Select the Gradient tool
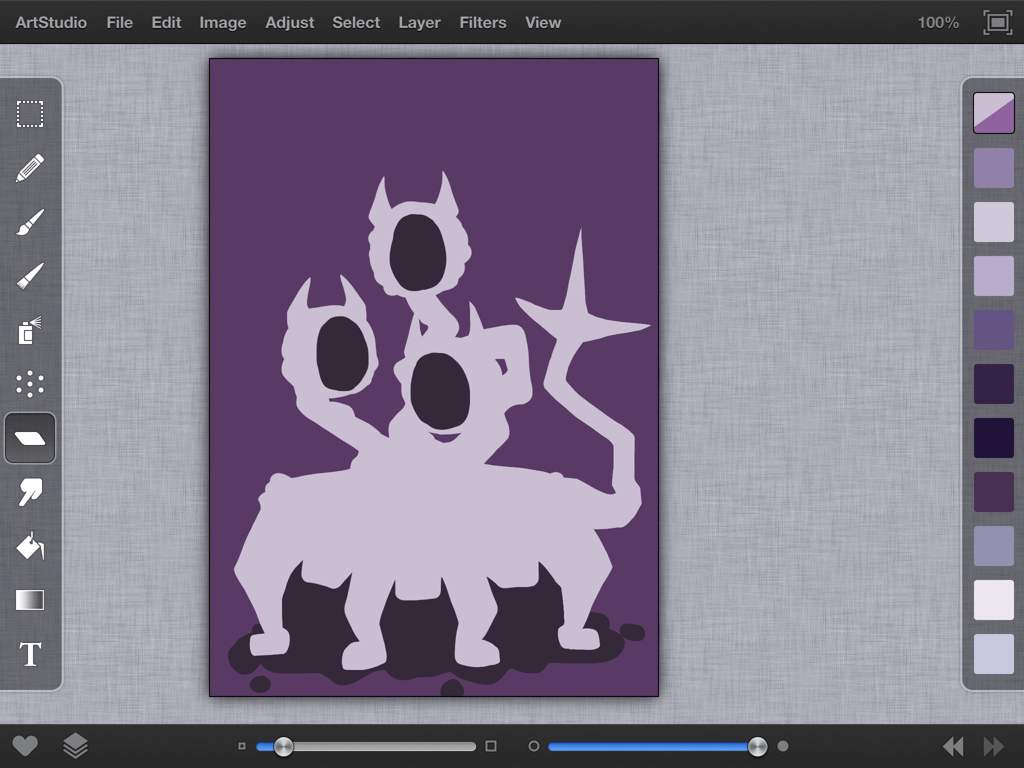Screen dimensions: 1024x768 click(30, 600)
